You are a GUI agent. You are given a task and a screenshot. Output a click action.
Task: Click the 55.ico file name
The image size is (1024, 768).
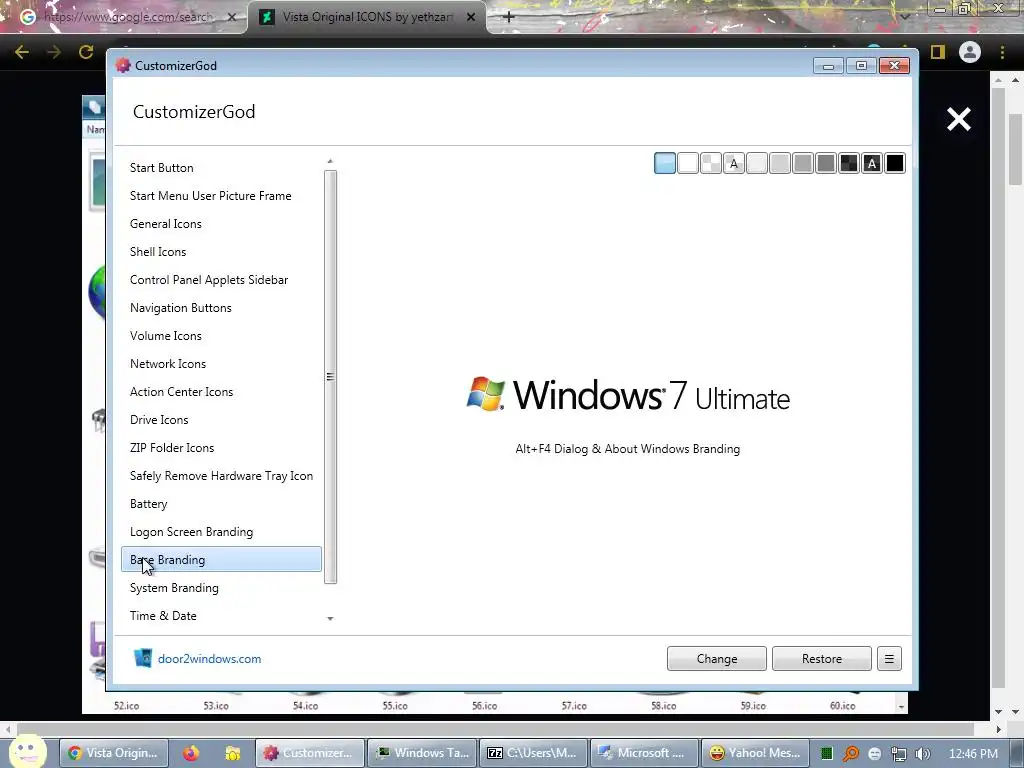(395, 706)
